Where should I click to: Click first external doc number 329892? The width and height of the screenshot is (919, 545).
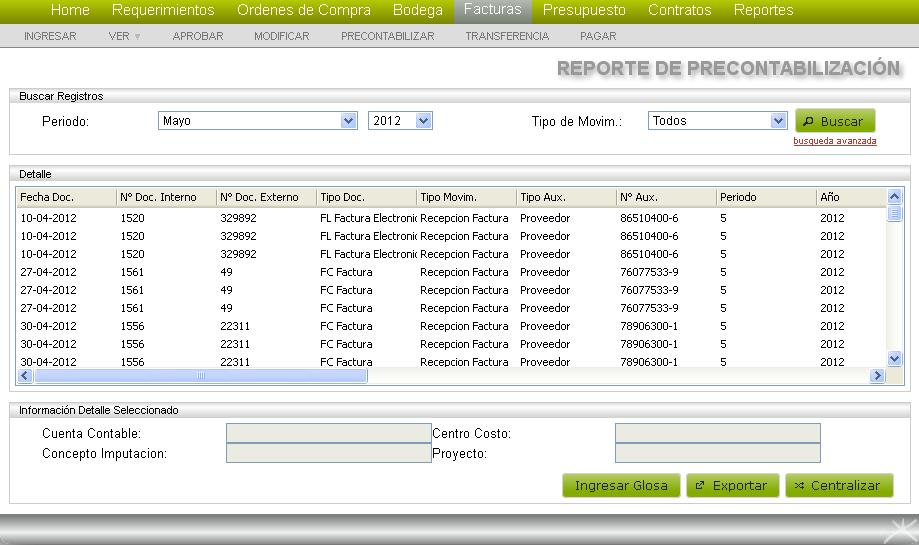238,218
